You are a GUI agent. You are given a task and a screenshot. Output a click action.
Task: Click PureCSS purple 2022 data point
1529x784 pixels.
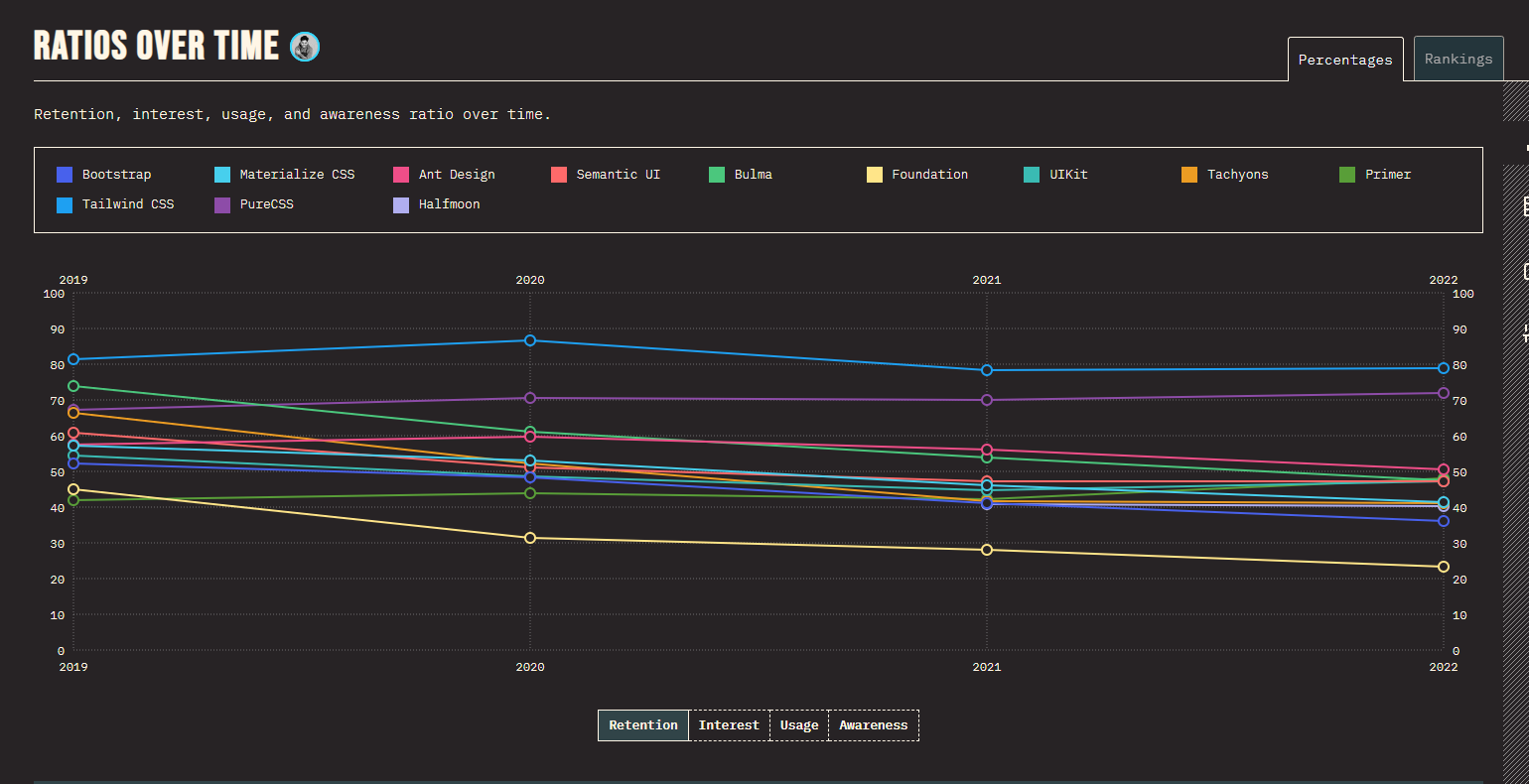1444,393
